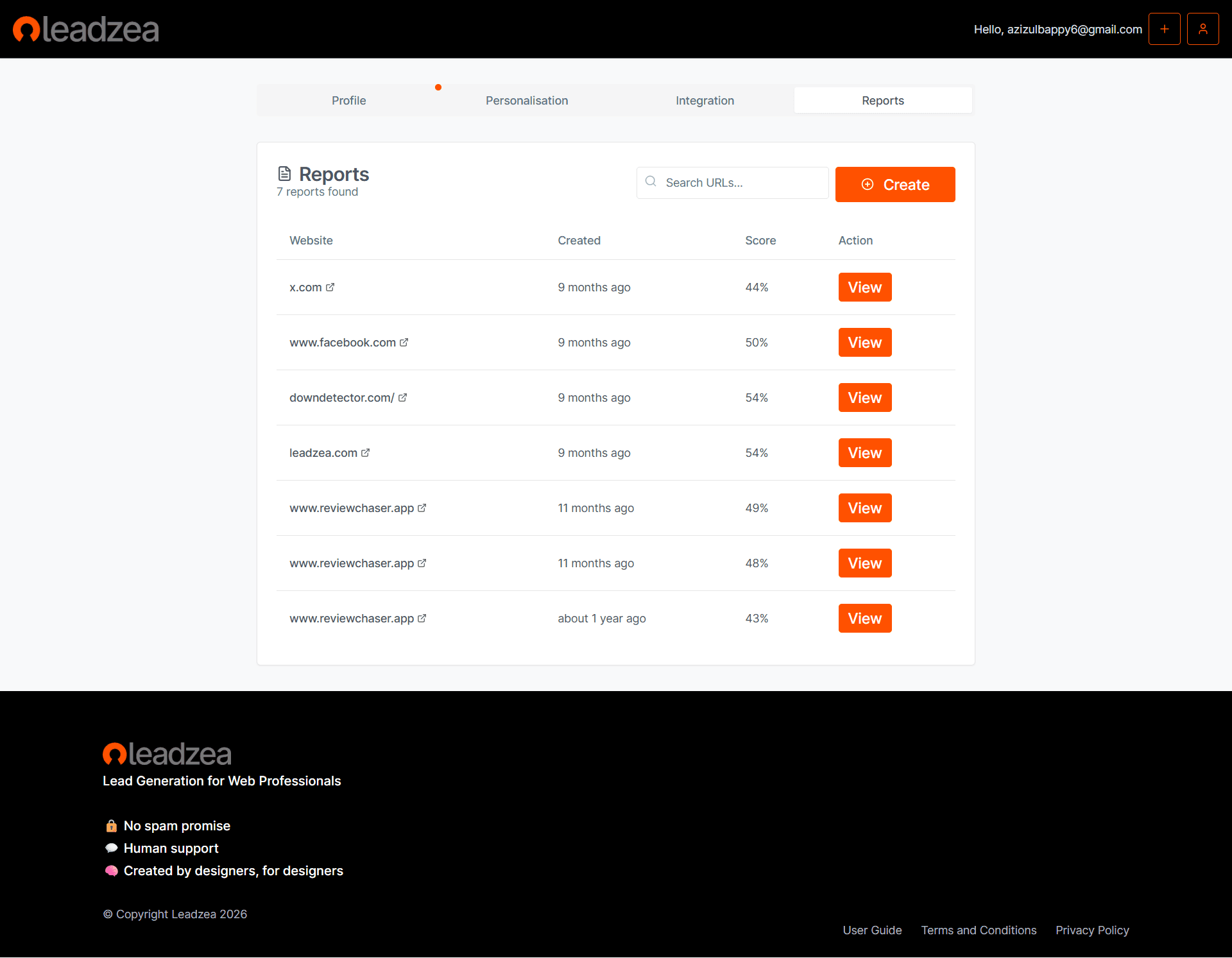The height and width of the screenshot is (958, 1232).
Task: Click the search magnifier icon
Action: click(x=651, y=182)
